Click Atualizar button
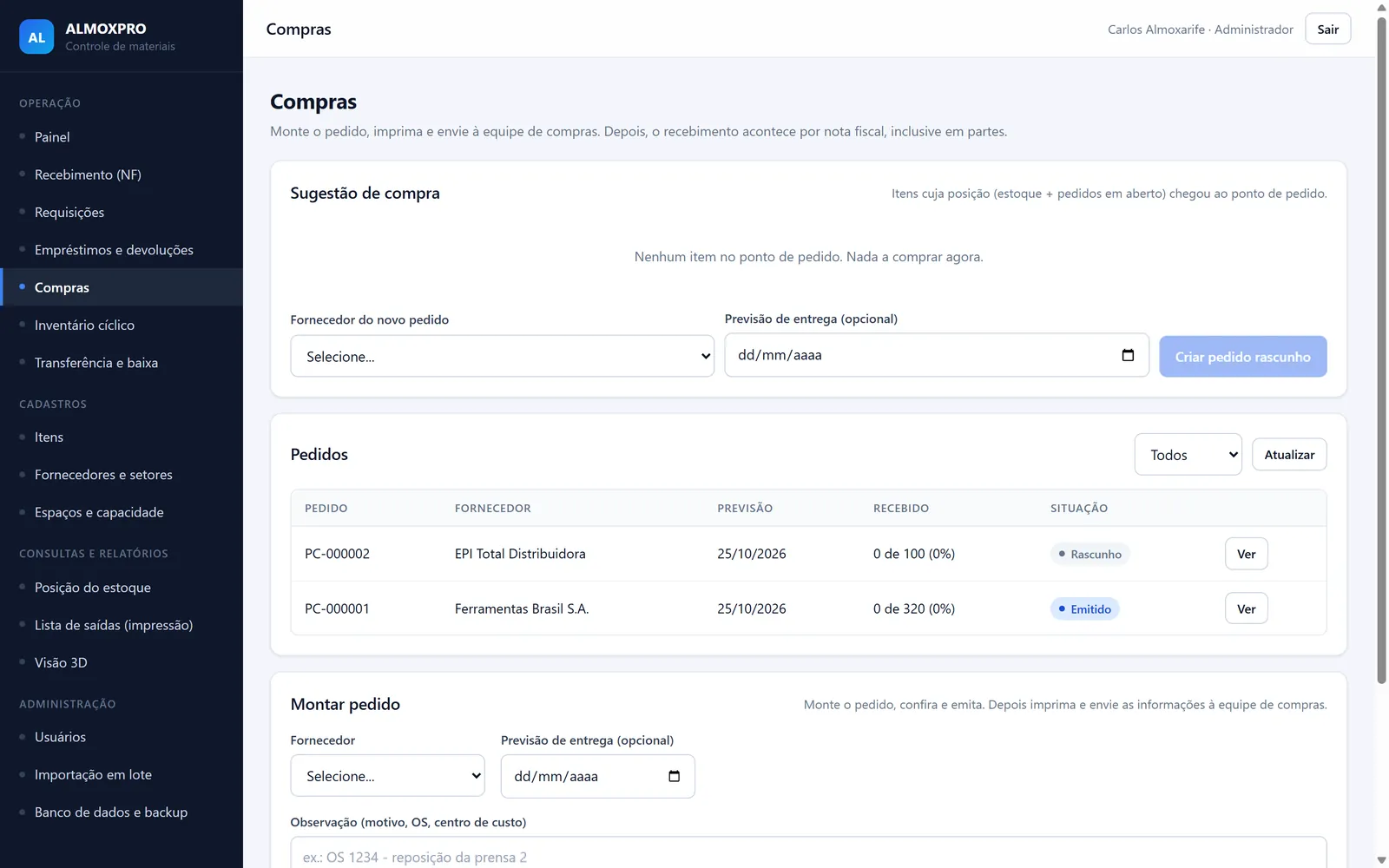Image resolution: width=1389 pixels, height=868 pixels. coord(1289,455)
